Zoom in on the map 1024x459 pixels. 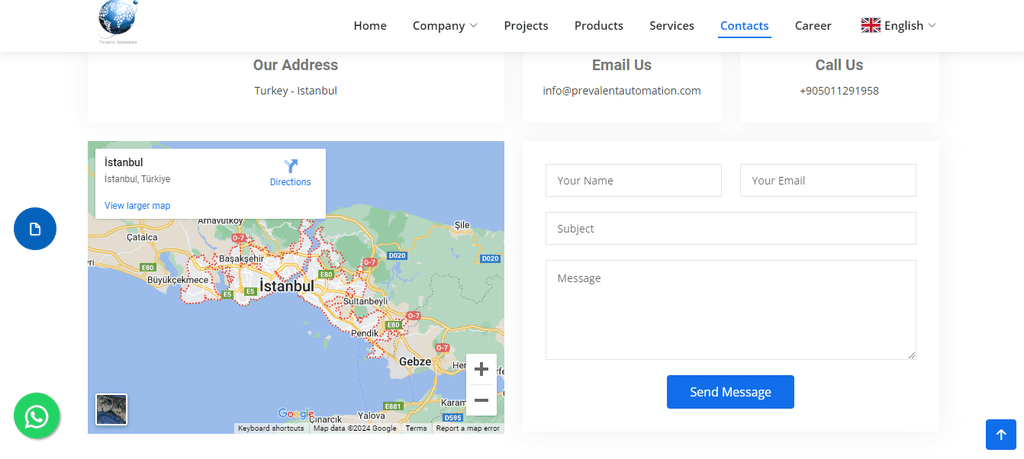tap(481, 369)
